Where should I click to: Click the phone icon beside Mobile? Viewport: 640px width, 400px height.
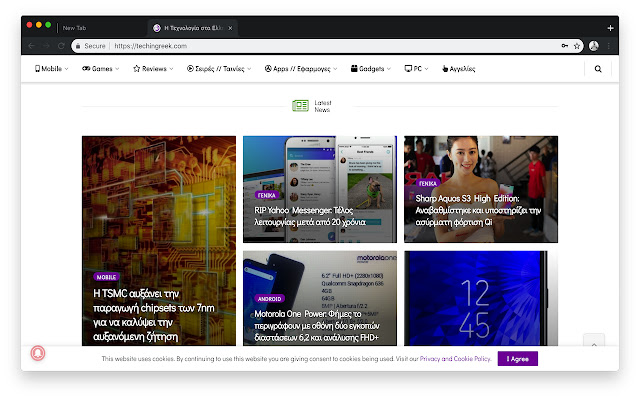38,69
